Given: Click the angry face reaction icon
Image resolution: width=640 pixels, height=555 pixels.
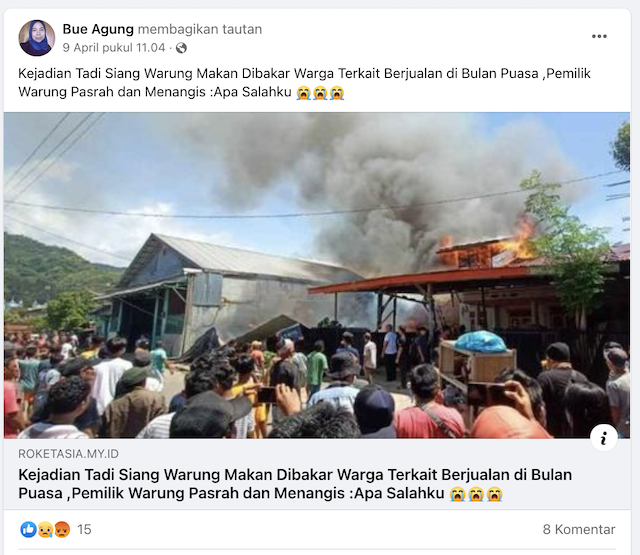Looking at the screenshot, I should pyautogui.click(x=62, y=530).
